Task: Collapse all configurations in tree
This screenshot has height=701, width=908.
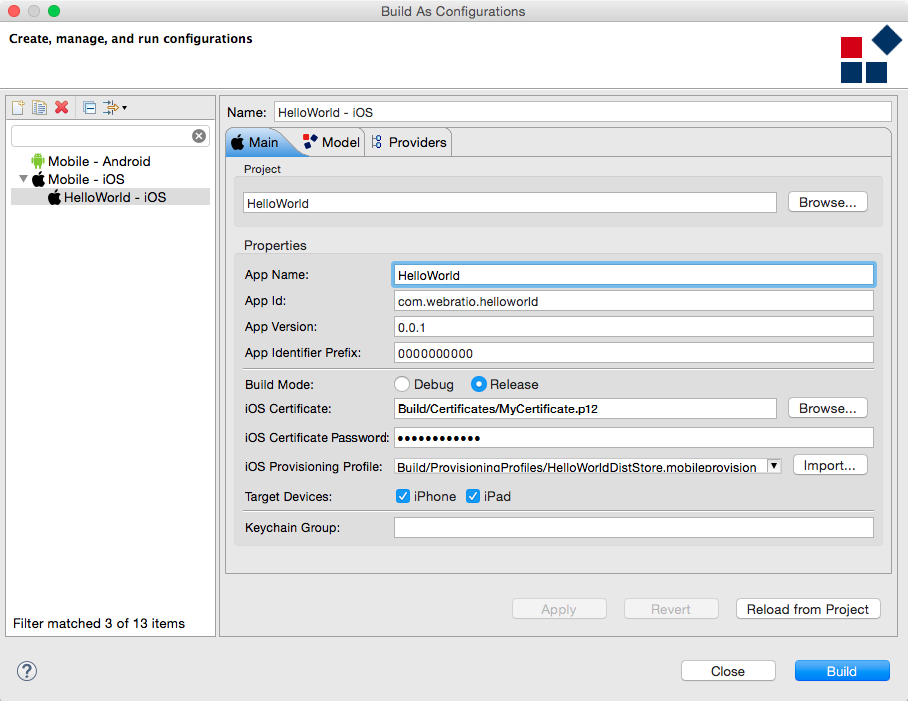Action: 89,108
